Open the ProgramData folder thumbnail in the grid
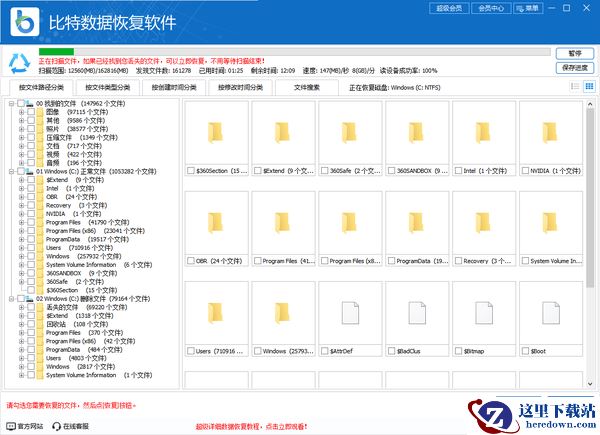The image size is (600, 435). coord(416,223)
